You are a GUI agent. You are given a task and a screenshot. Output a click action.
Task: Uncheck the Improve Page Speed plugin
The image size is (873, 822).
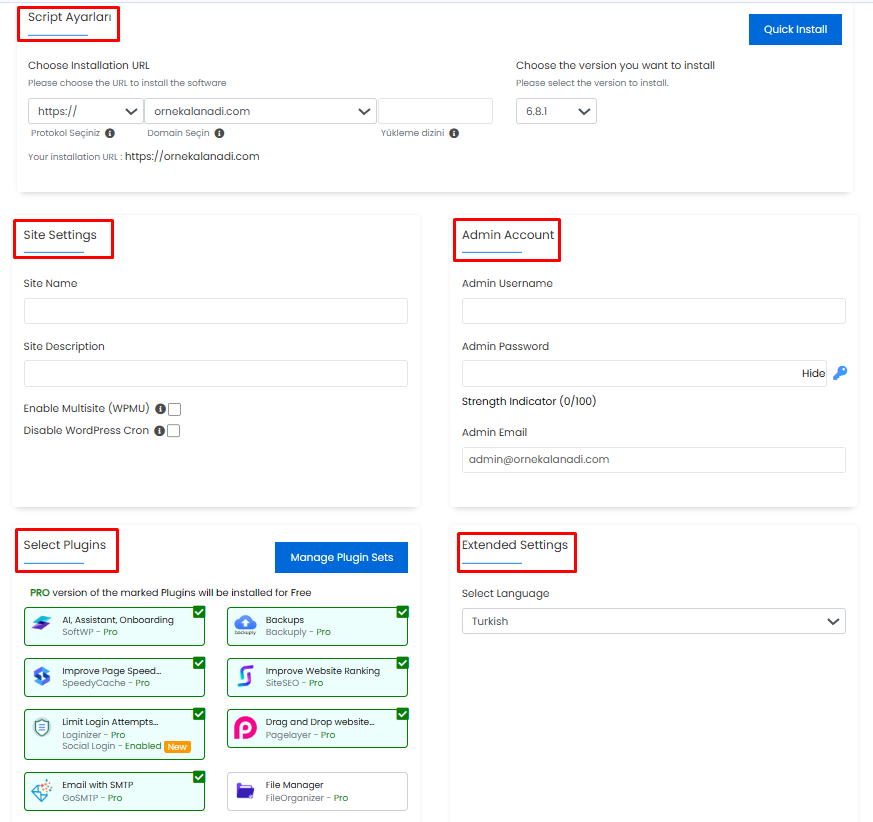click(x=199, y=663)
